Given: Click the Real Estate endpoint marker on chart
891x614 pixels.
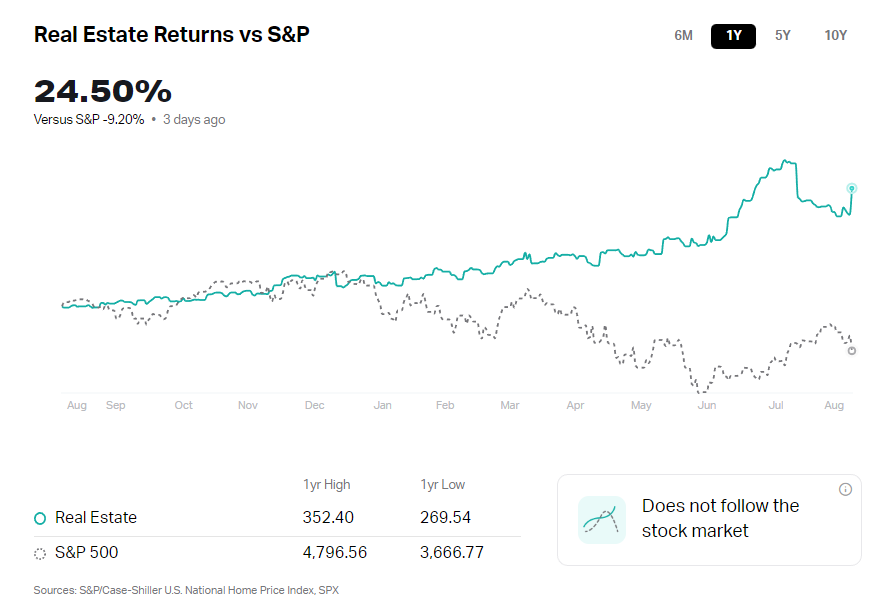Looking at the screenshot, I should point(852,188).
